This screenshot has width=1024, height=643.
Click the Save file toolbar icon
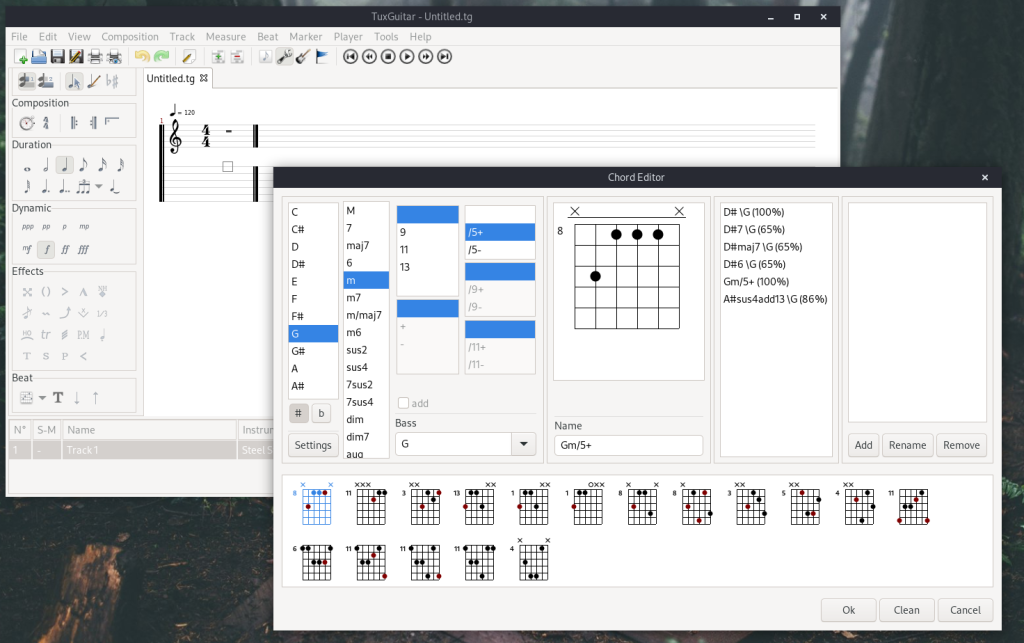(57, 57)
